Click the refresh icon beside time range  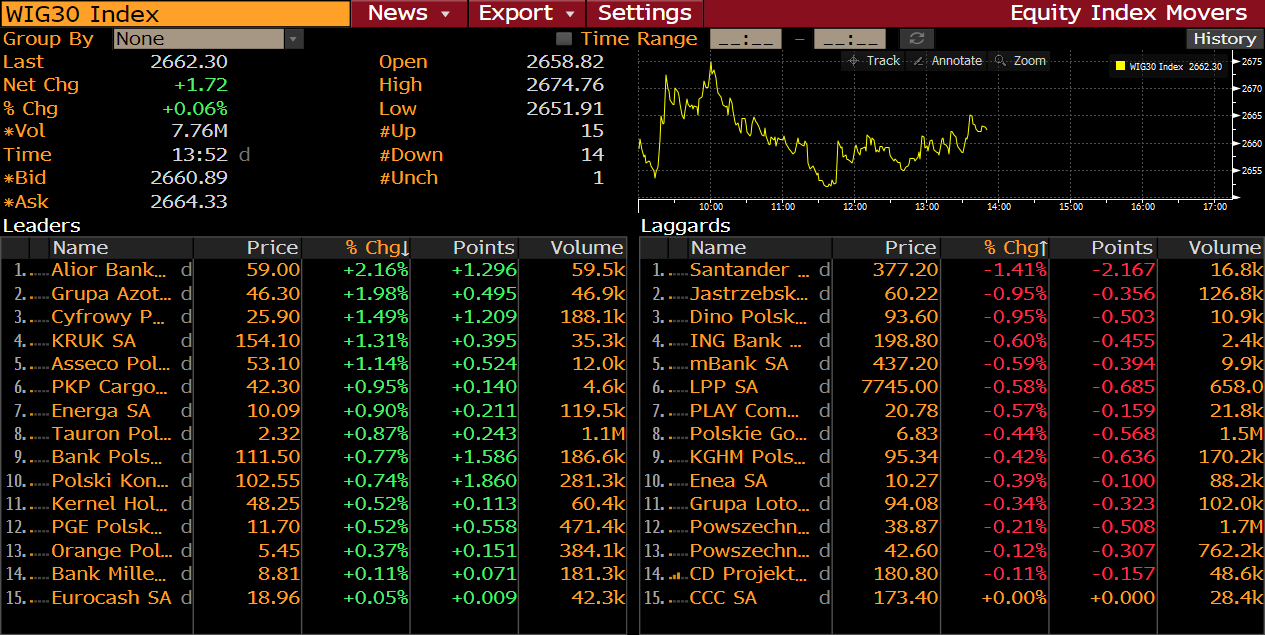coord(916,39)
